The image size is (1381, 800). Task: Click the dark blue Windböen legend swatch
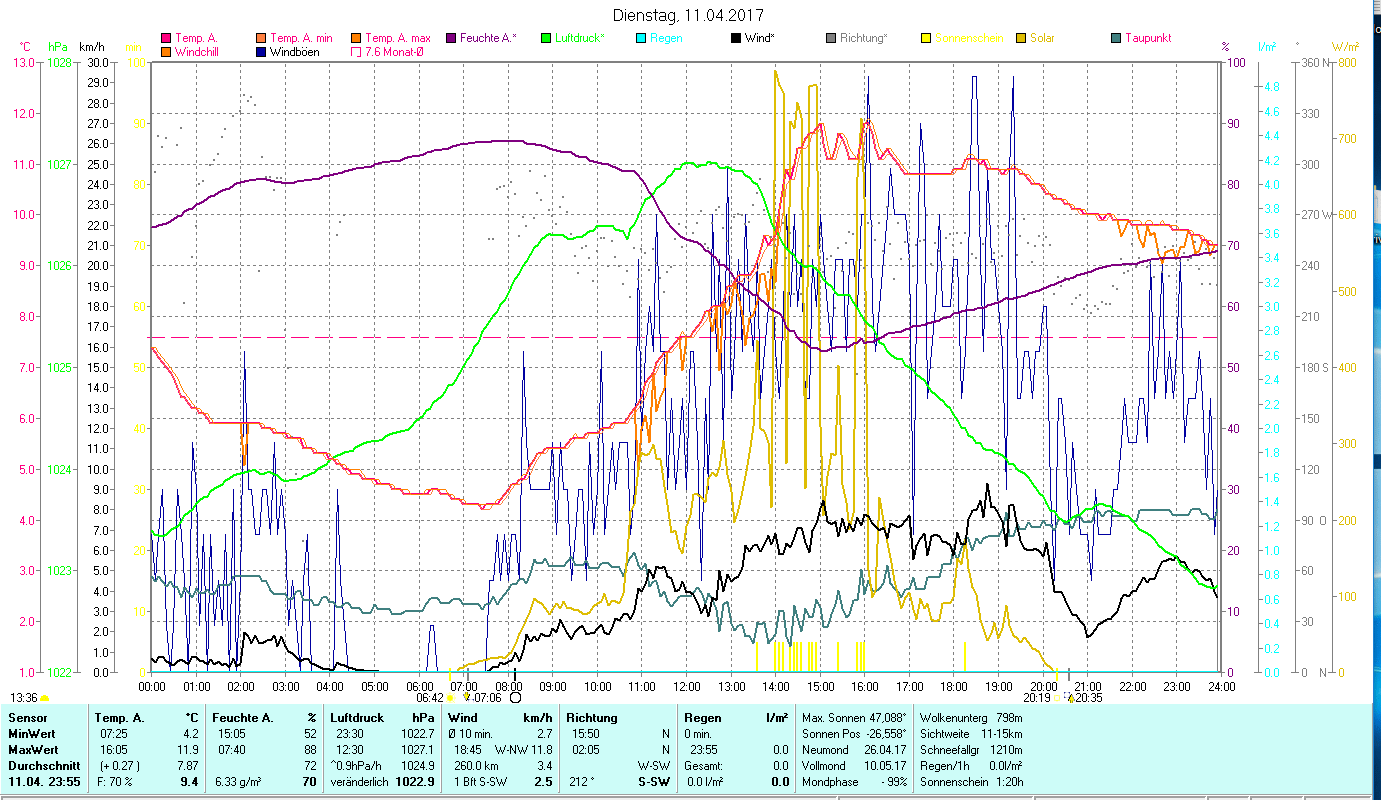[261, 52]
